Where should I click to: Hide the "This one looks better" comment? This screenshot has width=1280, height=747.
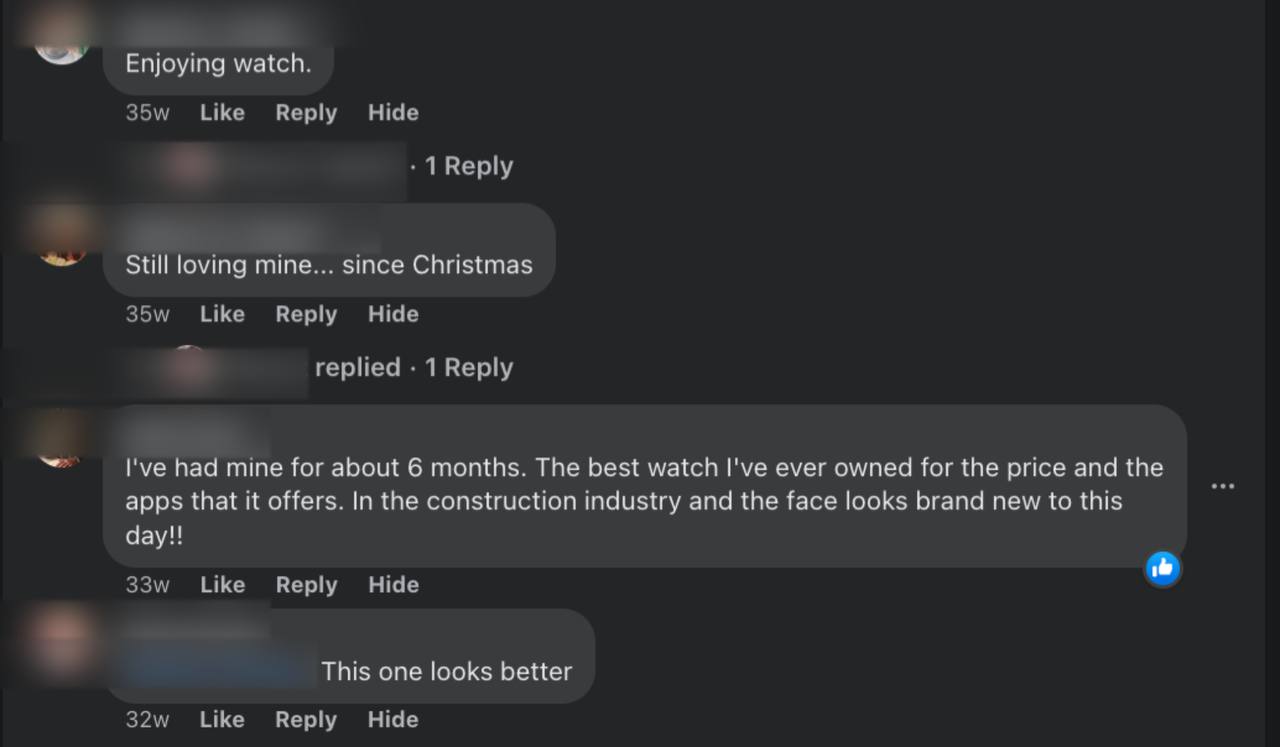[x=393, y=720]
